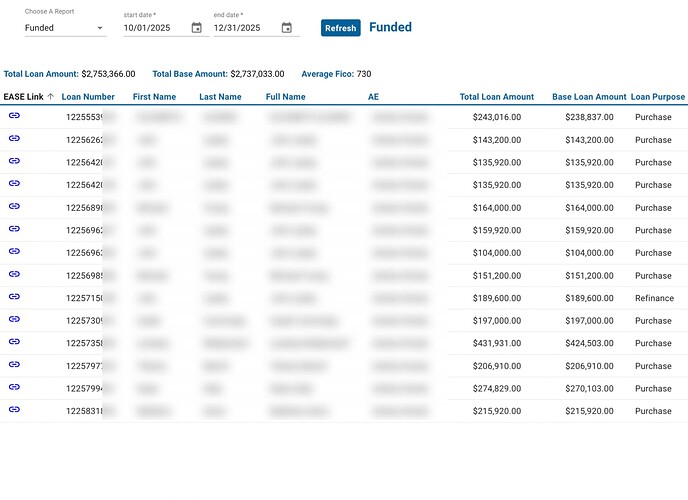
Task: Open EASE link for the $197,000.00 loan
Action: point(14,319)
